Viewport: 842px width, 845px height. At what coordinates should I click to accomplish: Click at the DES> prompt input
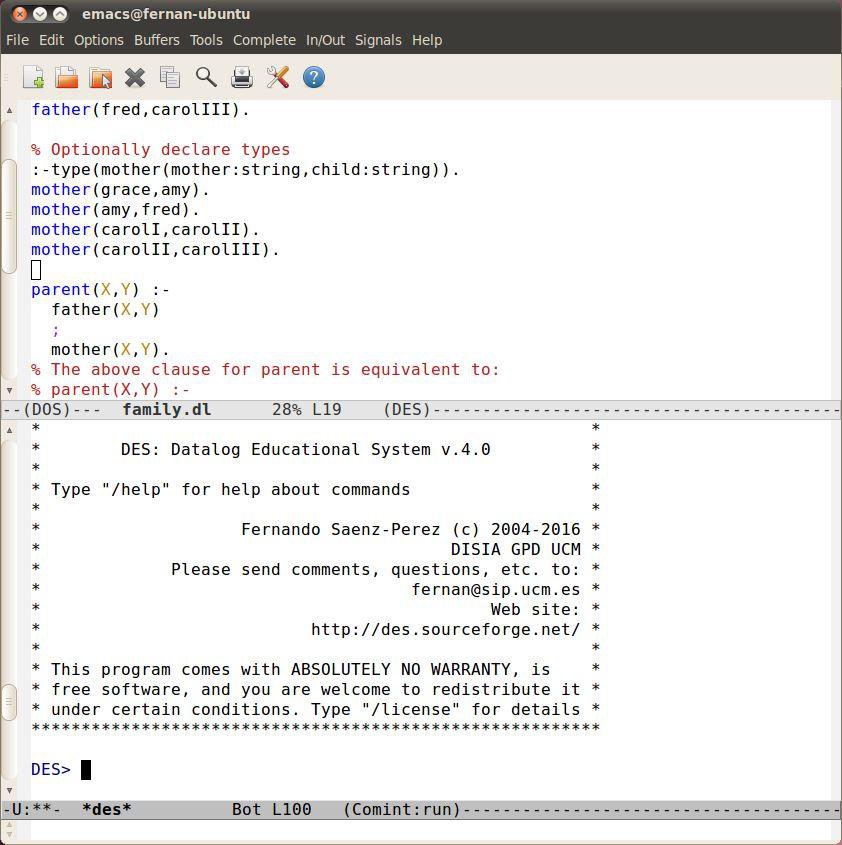tap(86, 770)
